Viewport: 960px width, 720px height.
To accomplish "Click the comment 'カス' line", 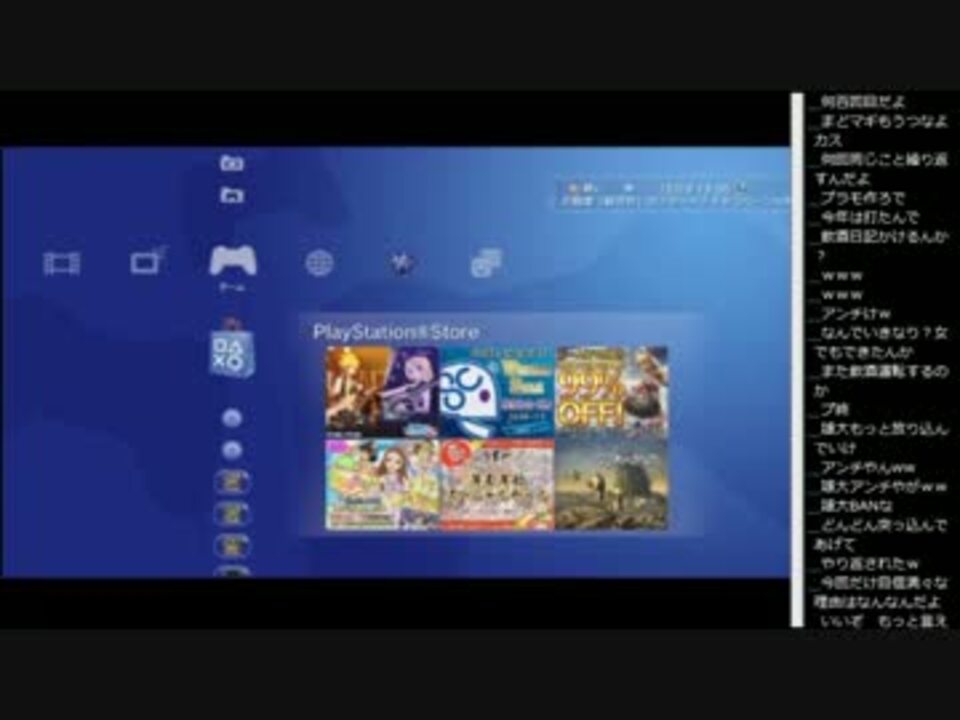I will (x=828, y=140).
